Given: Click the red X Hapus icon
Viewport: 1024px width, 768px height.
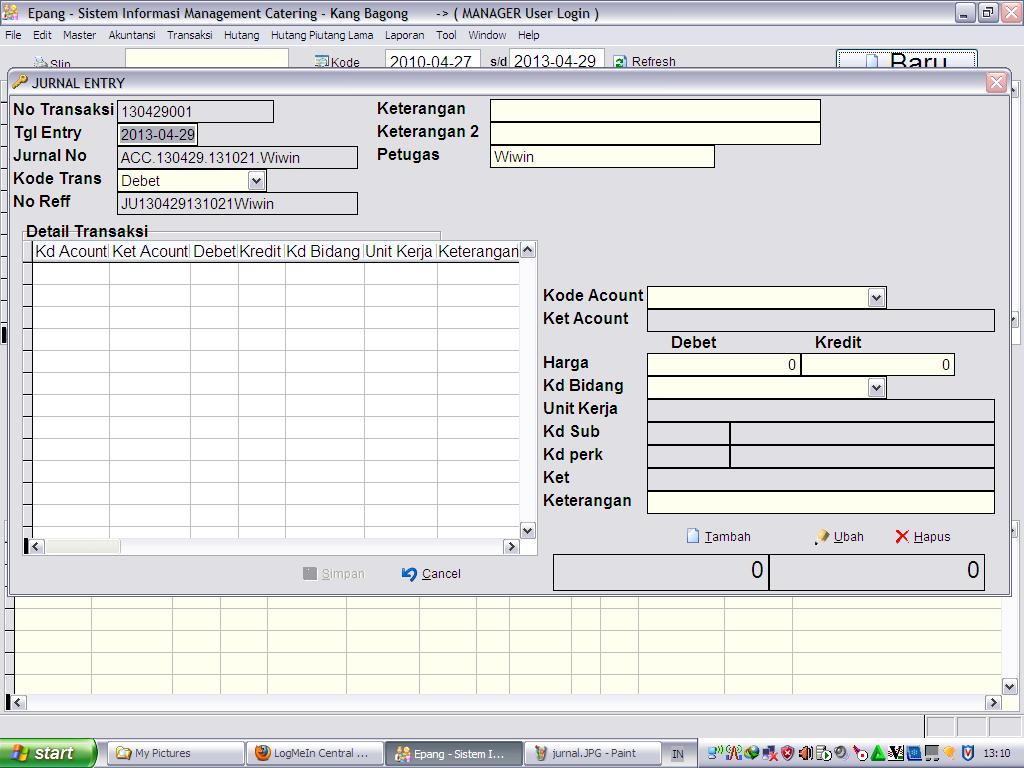Looking at the screenshot, I should click(902, 537).
